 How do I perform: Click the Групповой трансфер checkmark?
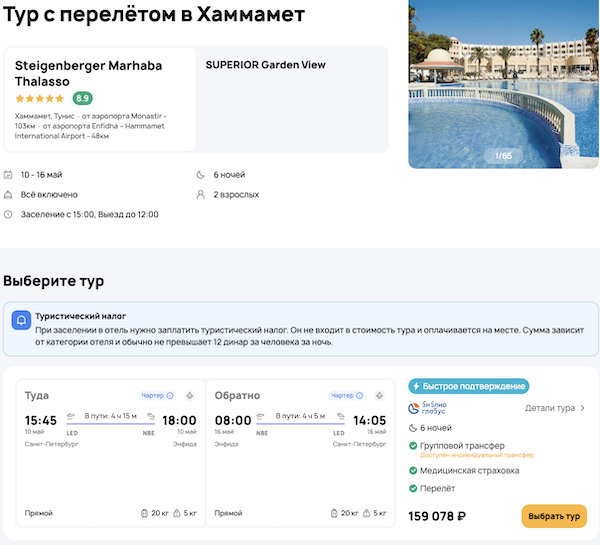pos(414,446)
